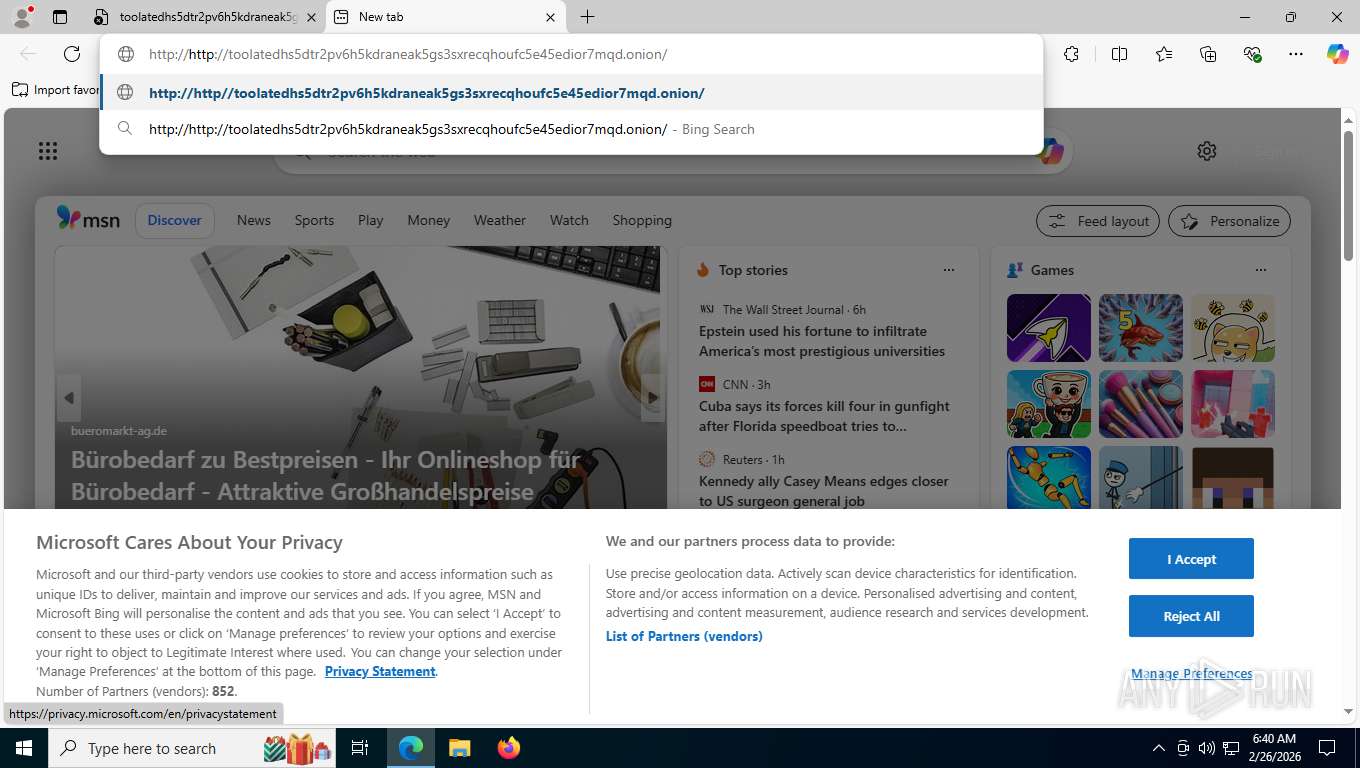Switch to the Watch tab
The width and height of the screenshot is (1360, 768).
click(569, 220)
